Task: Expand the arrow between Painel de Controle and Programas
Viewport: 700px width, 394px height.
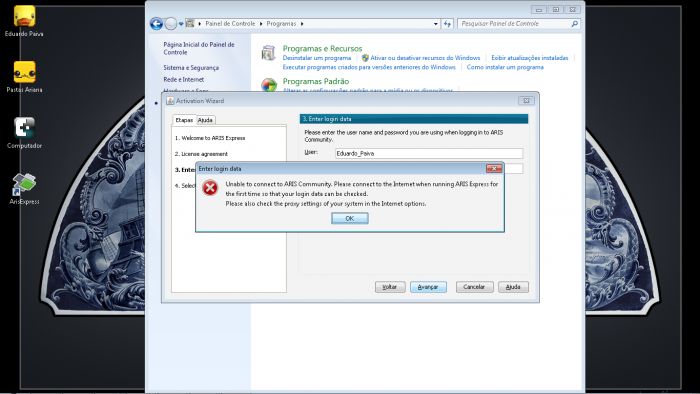Action: pyautogui.click(x=261, y=24)
